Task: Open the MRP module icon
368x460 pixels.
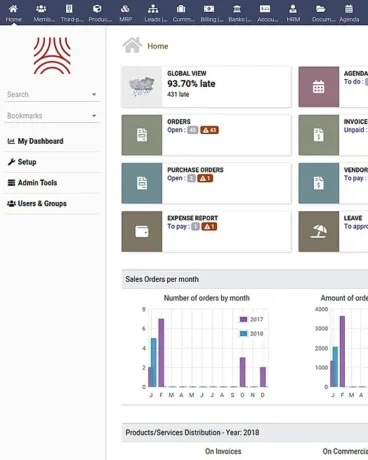Action: 125,8
